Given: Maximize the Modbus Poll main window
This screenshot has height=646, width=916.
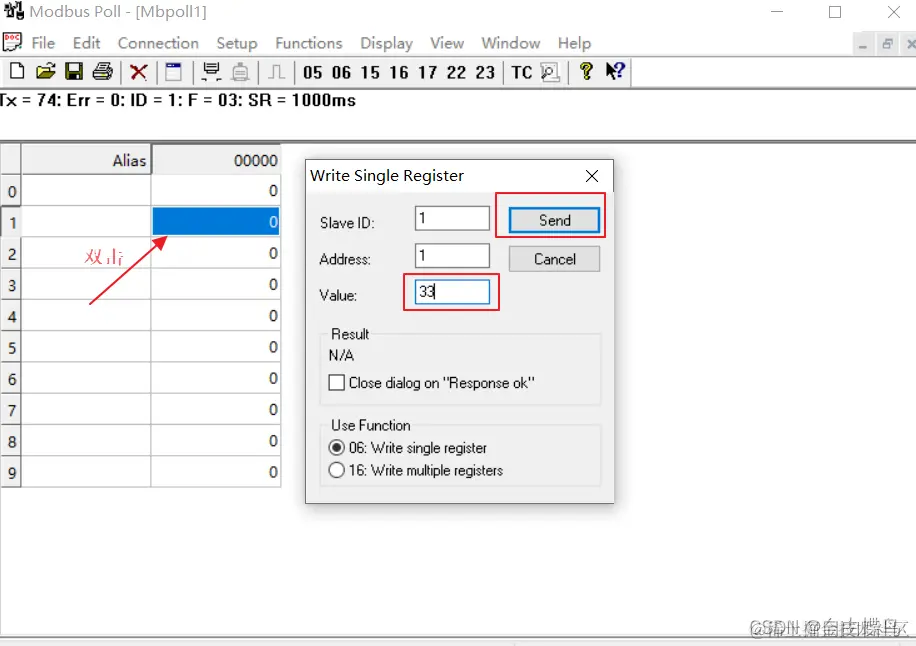Looking at the screenshot, I should [x=835, y=12].
